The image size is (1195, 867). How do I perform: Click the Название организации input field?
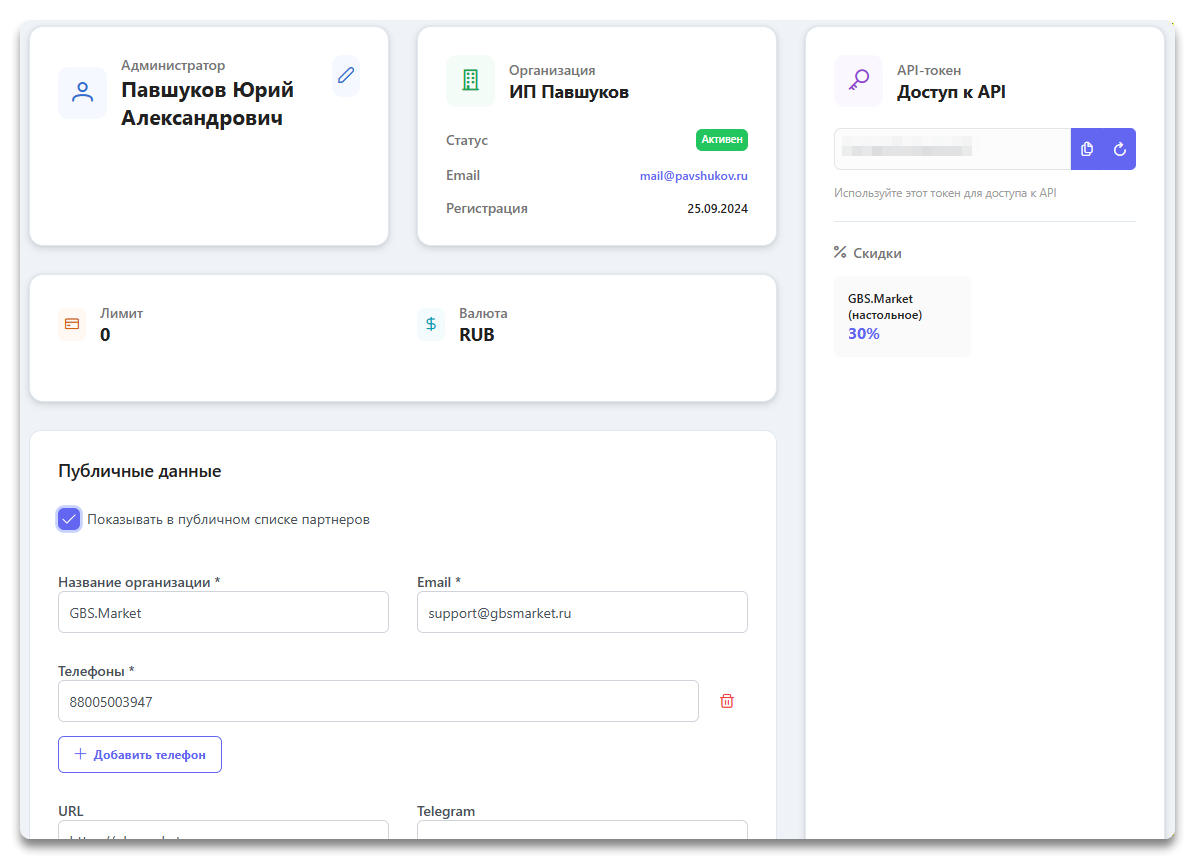[x=223, y=613]
